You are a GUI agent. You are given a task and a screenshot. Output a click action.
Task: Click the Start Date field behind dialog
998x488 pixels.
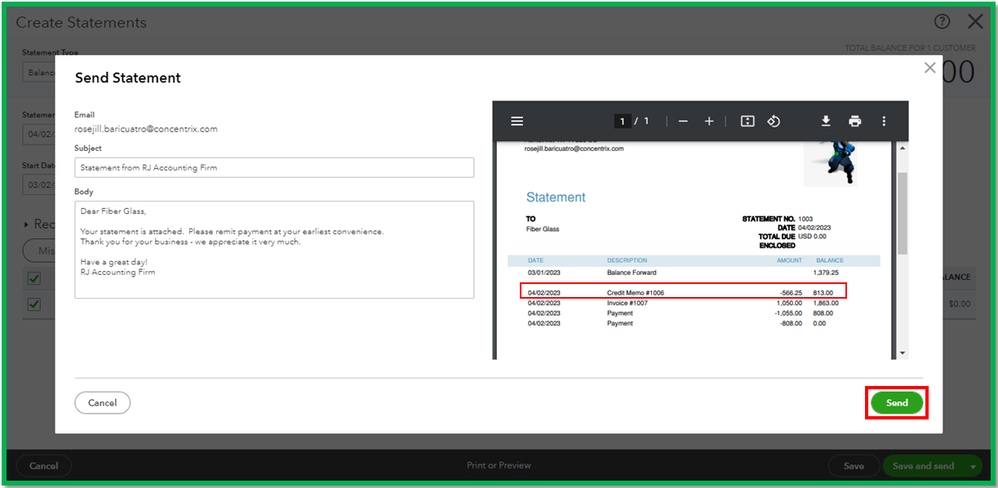click(x=38, y=185)
